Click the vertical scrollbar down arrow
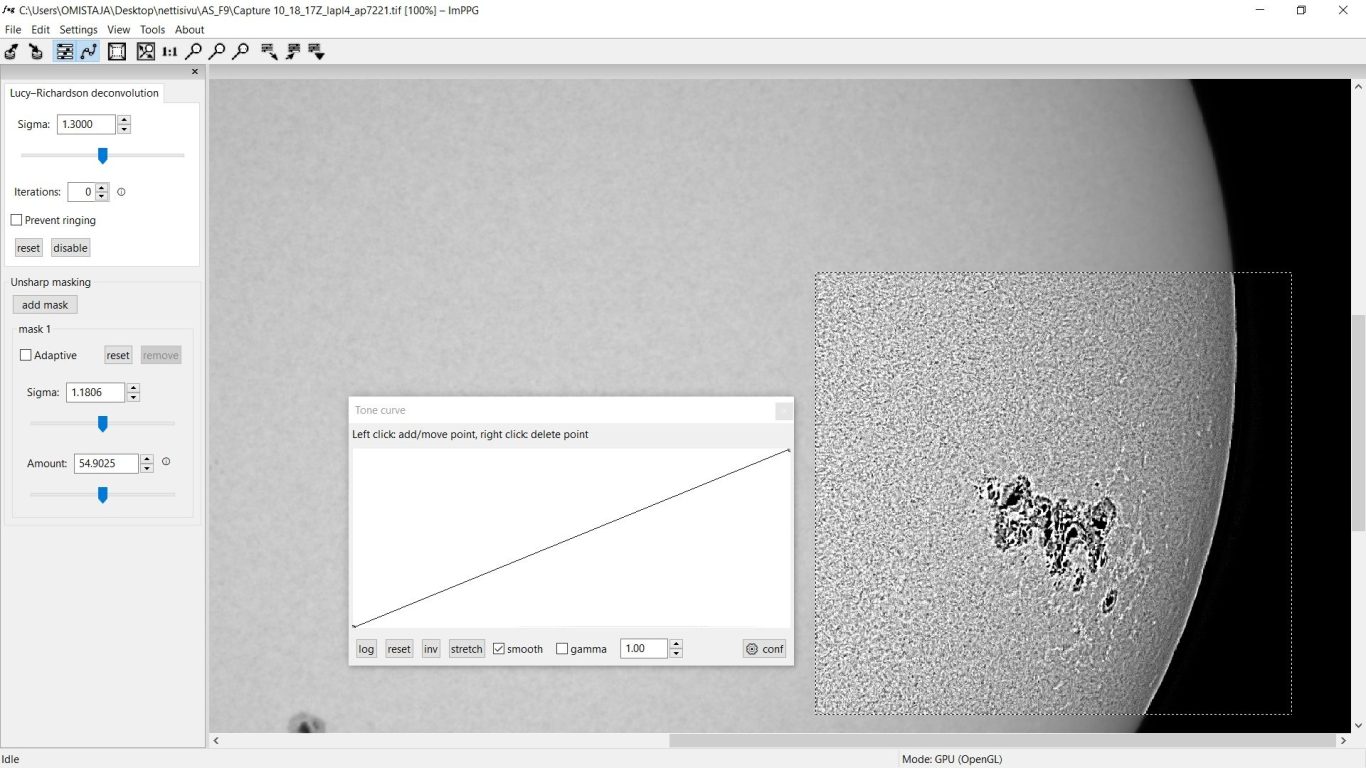Image resolution: width=1366 pixels, height=768 pixels. tap(1358, 725)
